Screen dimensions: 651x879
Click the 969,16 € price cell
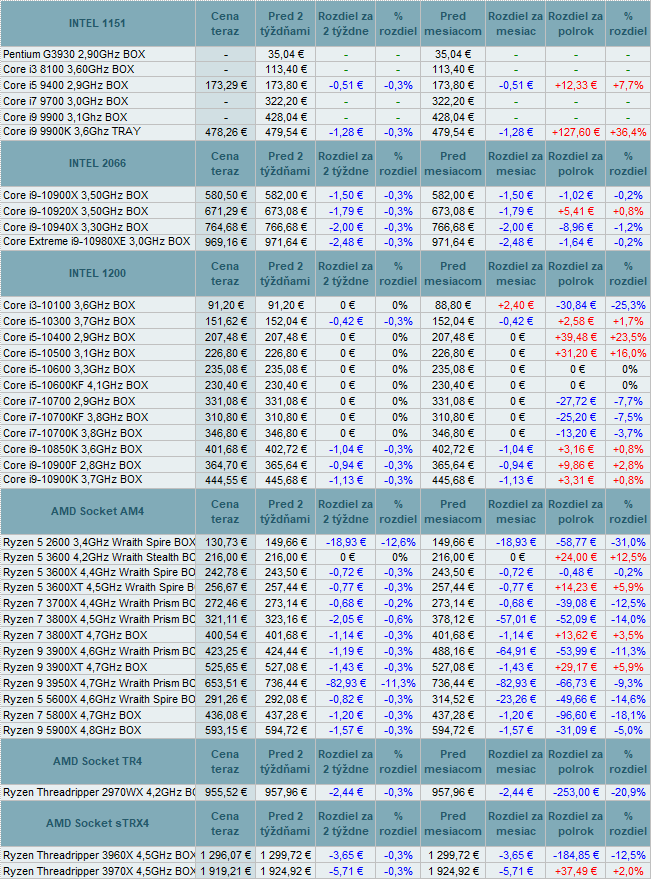225,243
